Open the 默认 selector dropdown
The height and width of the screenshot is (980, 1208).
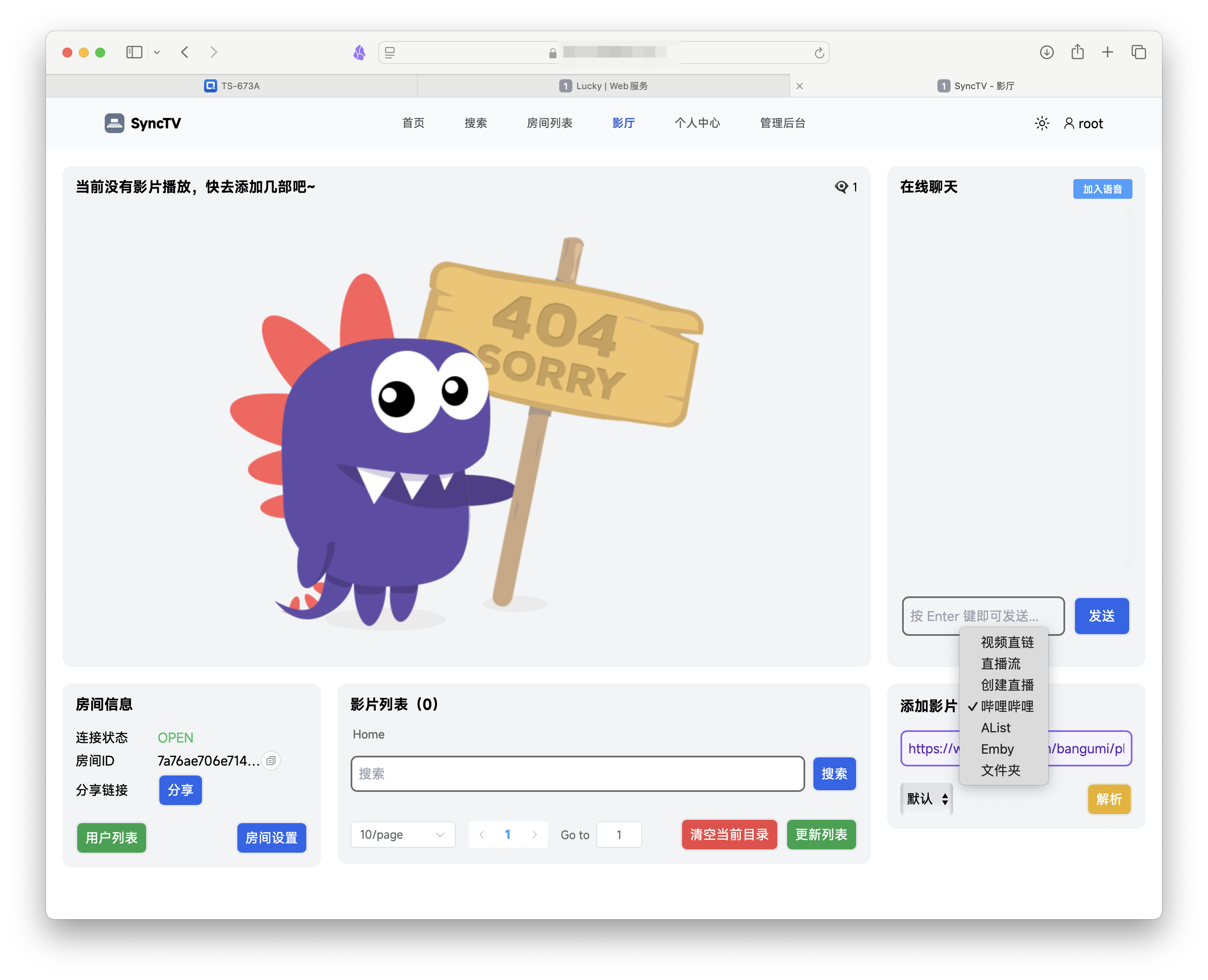click(926, 799)
